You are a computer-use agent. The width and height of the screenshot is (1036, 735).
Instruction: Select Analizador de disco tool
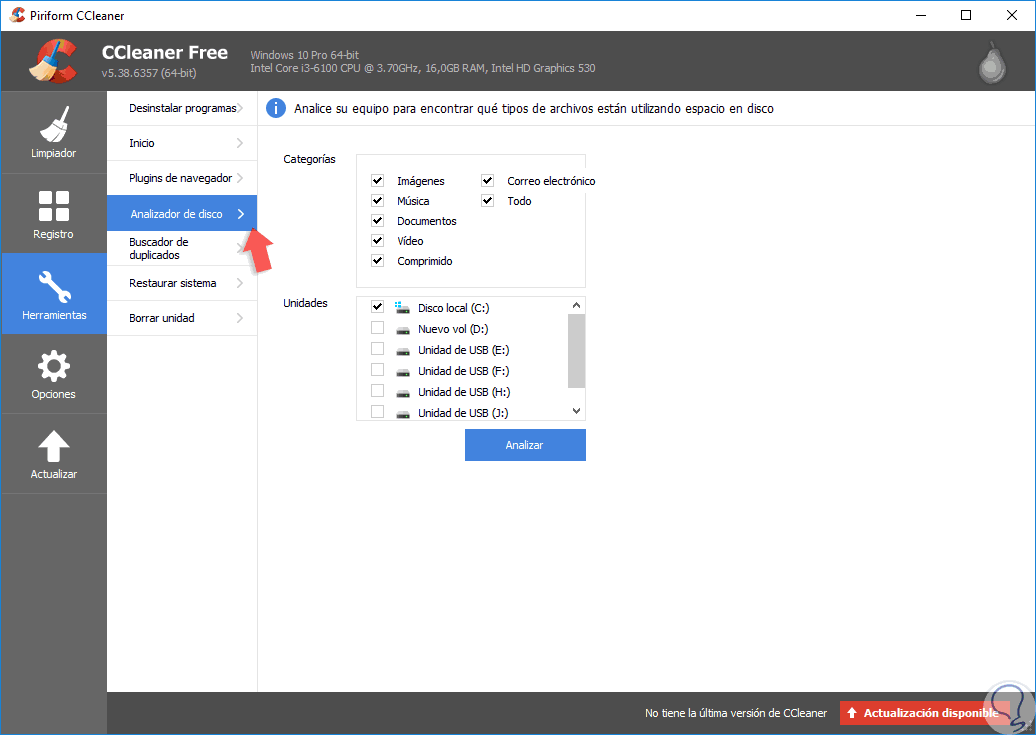(182, 213)
